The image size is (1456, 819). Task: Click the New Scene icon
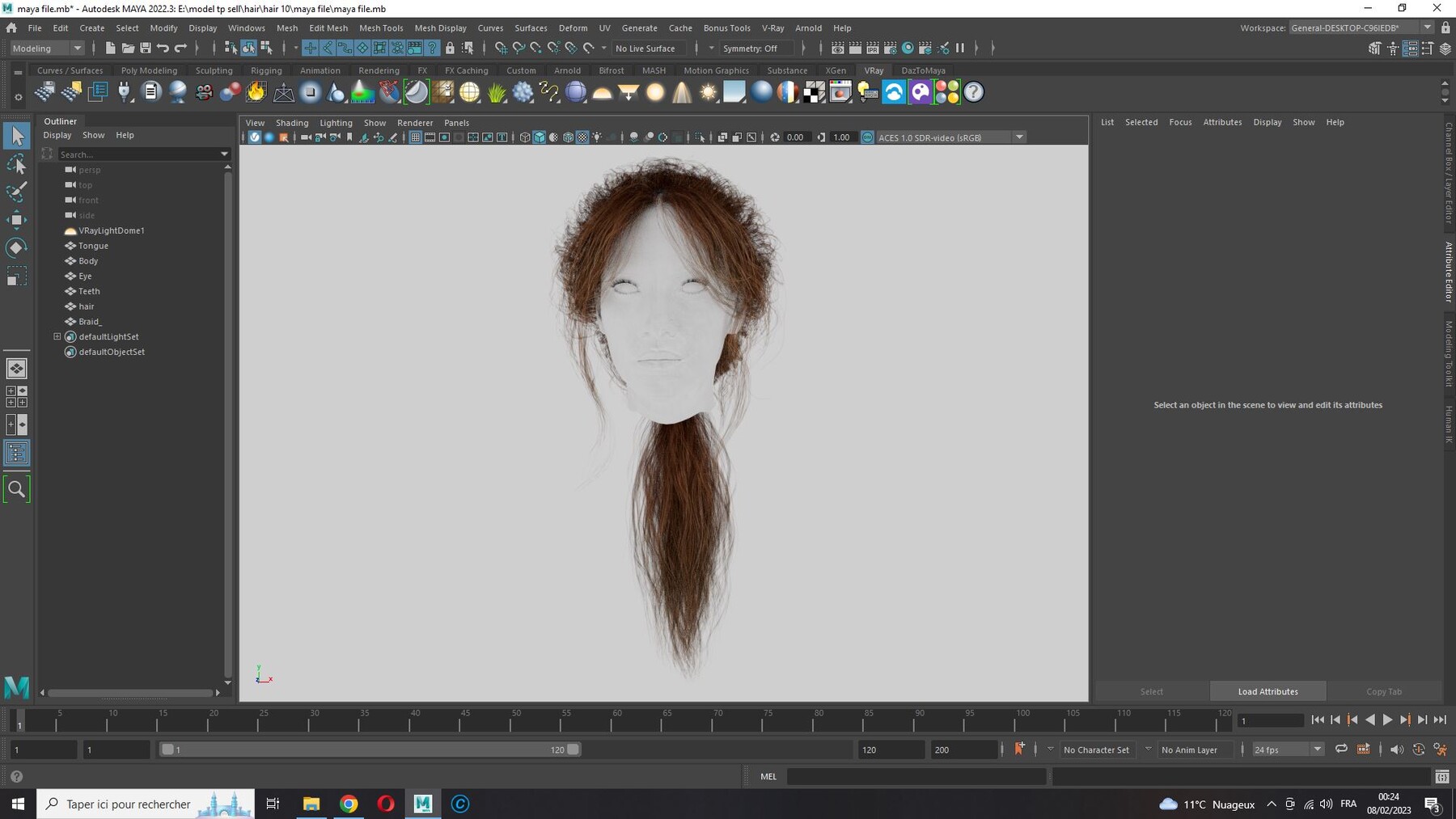coord(110,49)
